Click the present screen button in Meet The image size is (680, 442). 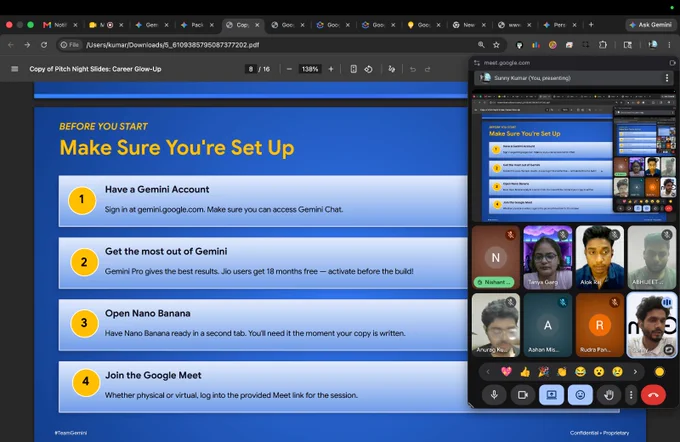[x=551, y=395]
